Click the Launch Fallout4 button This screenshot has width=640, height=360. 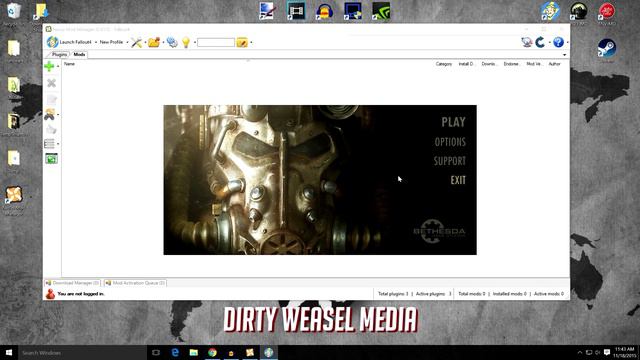[69, 42]
